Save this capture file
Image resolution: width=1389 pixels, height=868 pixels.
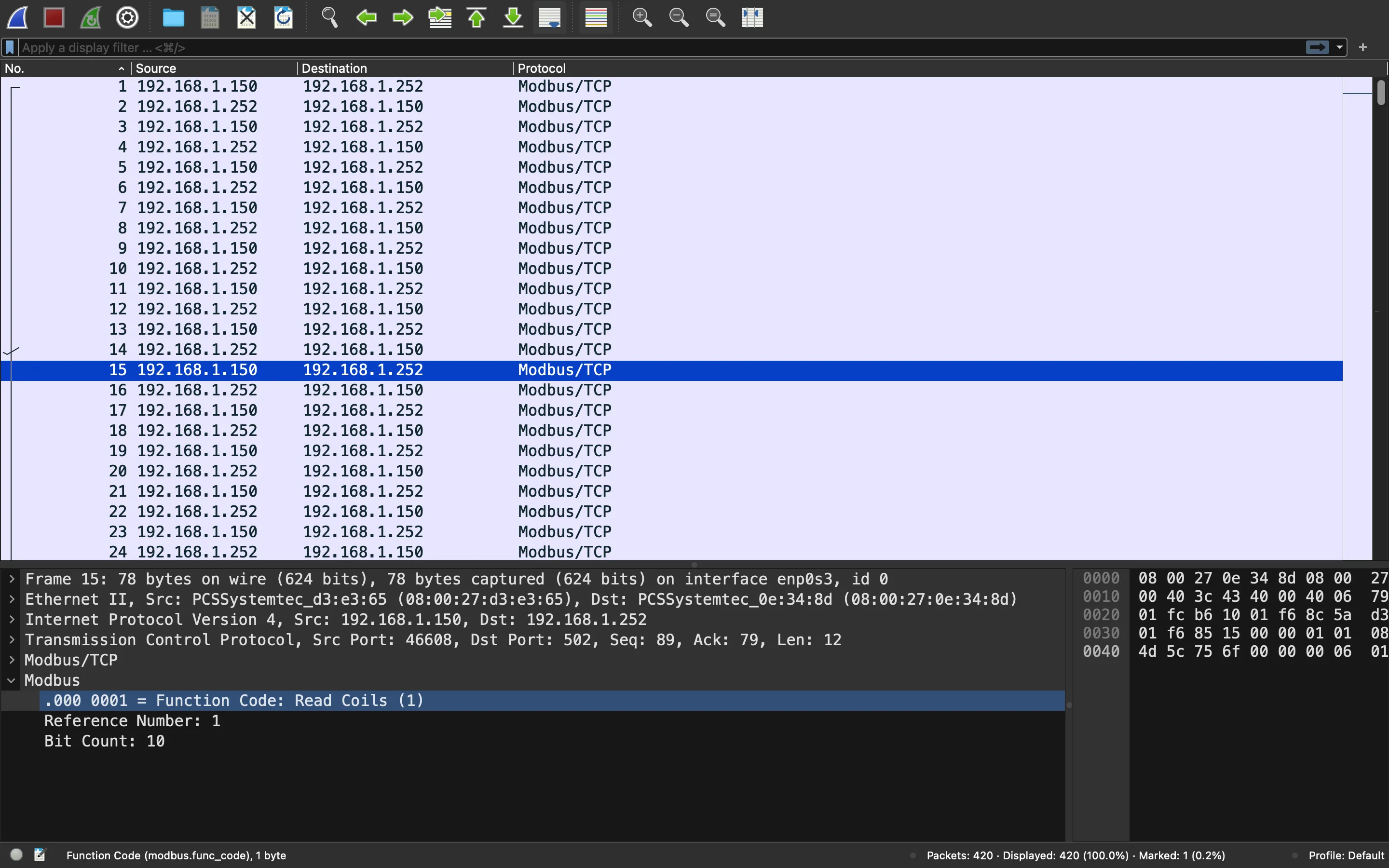[210, 17]
